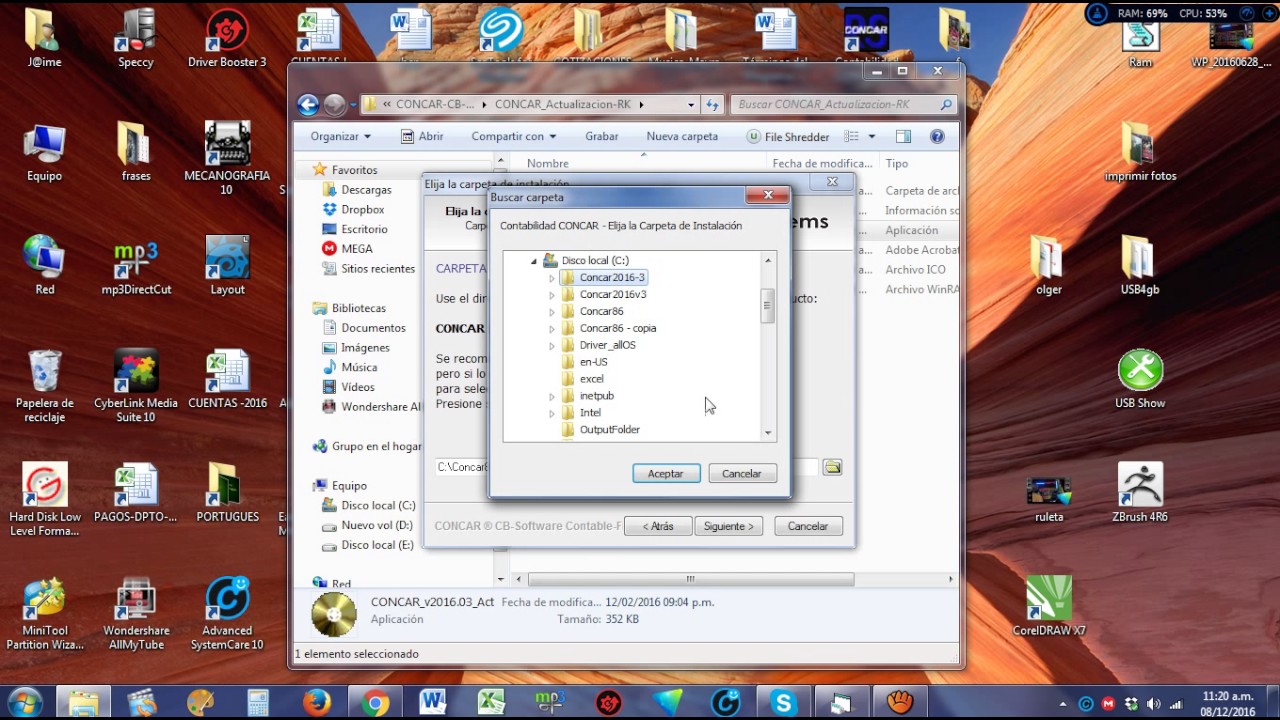Select the CUENTAS -2016 Excel file icon
Screen dimensions: 1280x720
click(x=227, y=379)
